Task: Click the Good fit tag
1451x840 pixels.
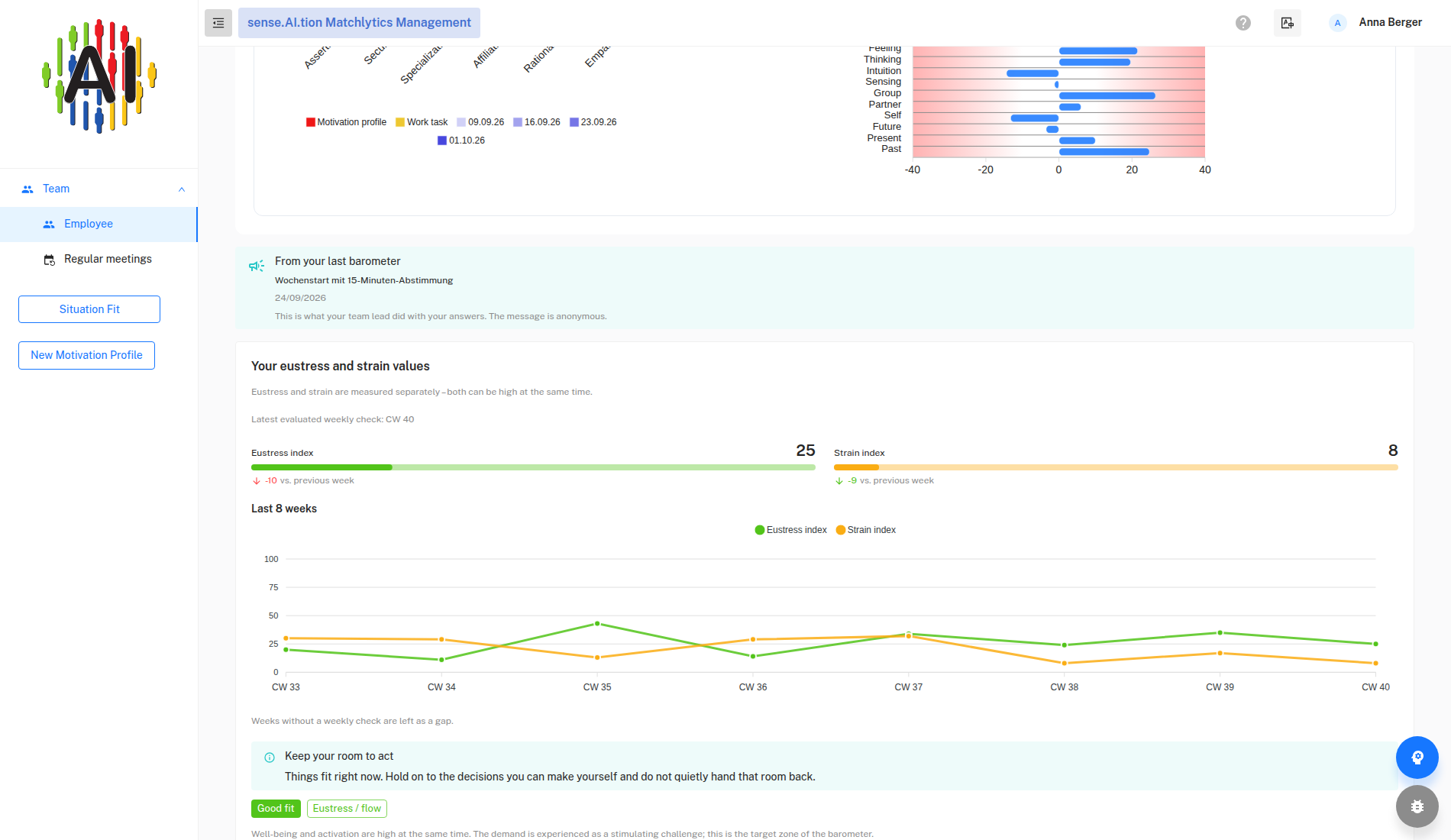Action: pyautogui.click(x=276, y=809)
